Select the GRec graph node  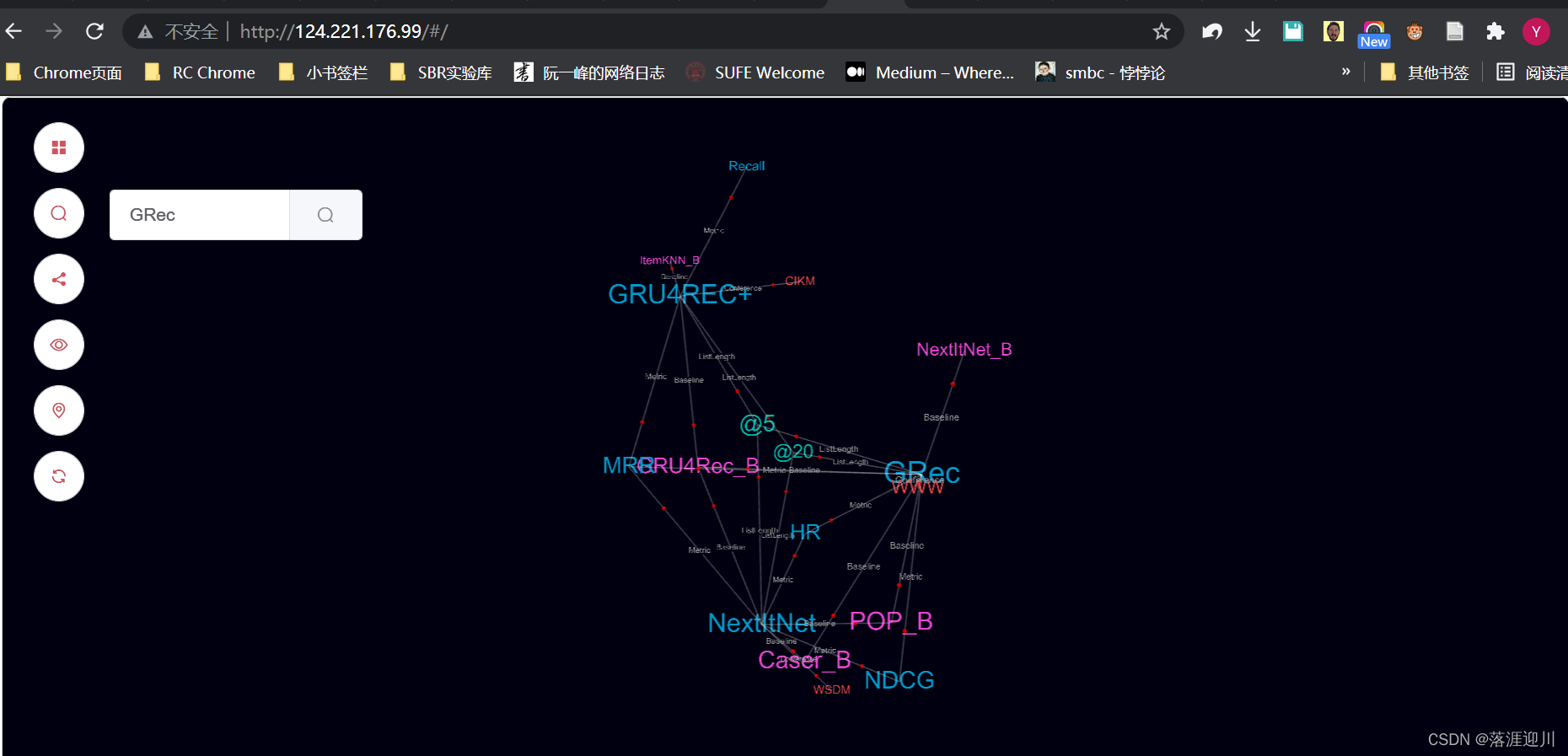pos(922,472)
